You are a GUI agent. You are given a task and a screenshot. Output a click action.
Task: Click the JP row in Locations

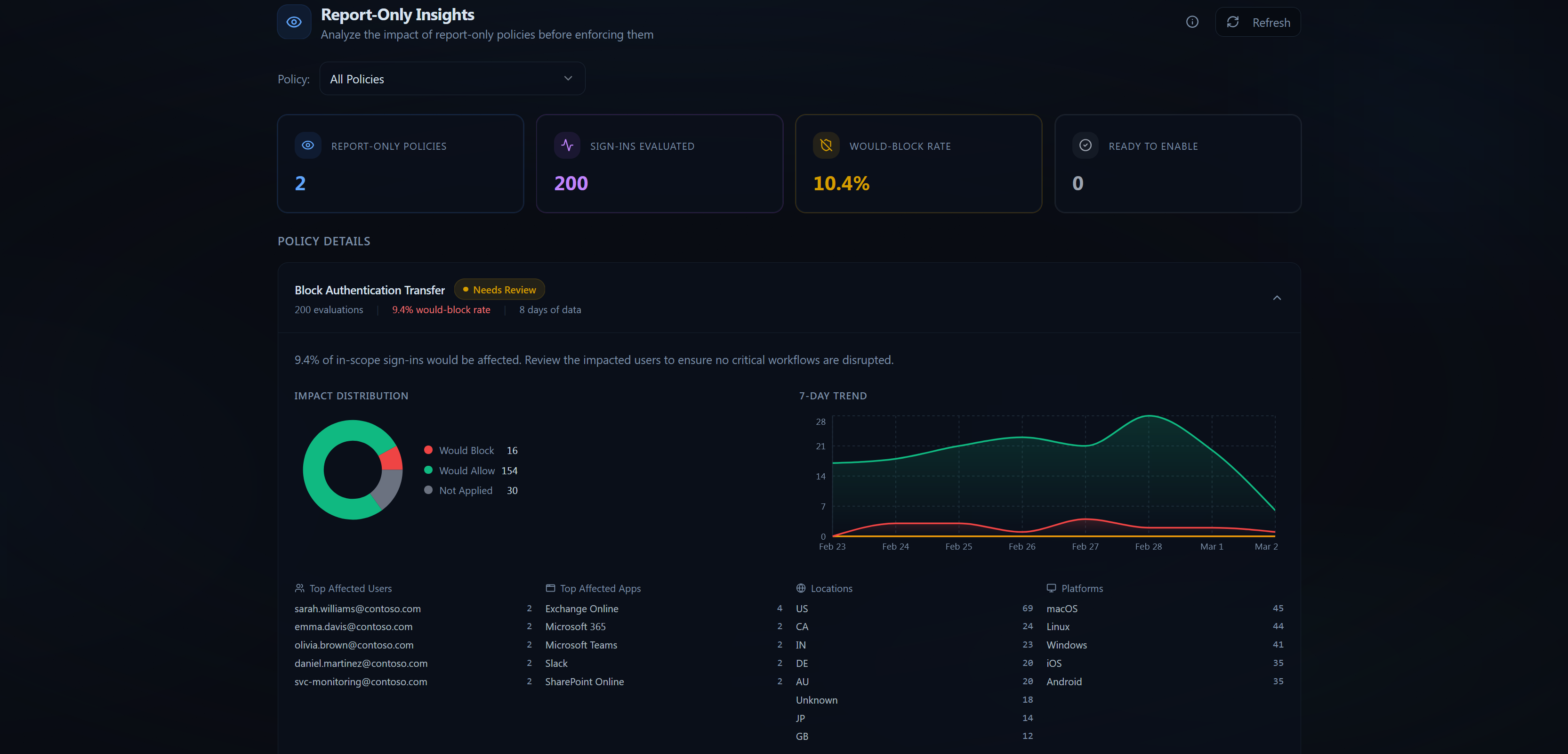(x=914, y=718)
